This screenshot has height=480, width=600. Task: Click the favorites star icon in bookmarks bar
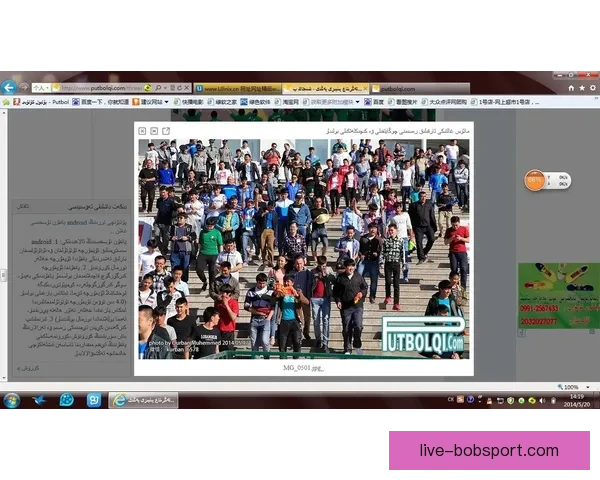[6, 101]
